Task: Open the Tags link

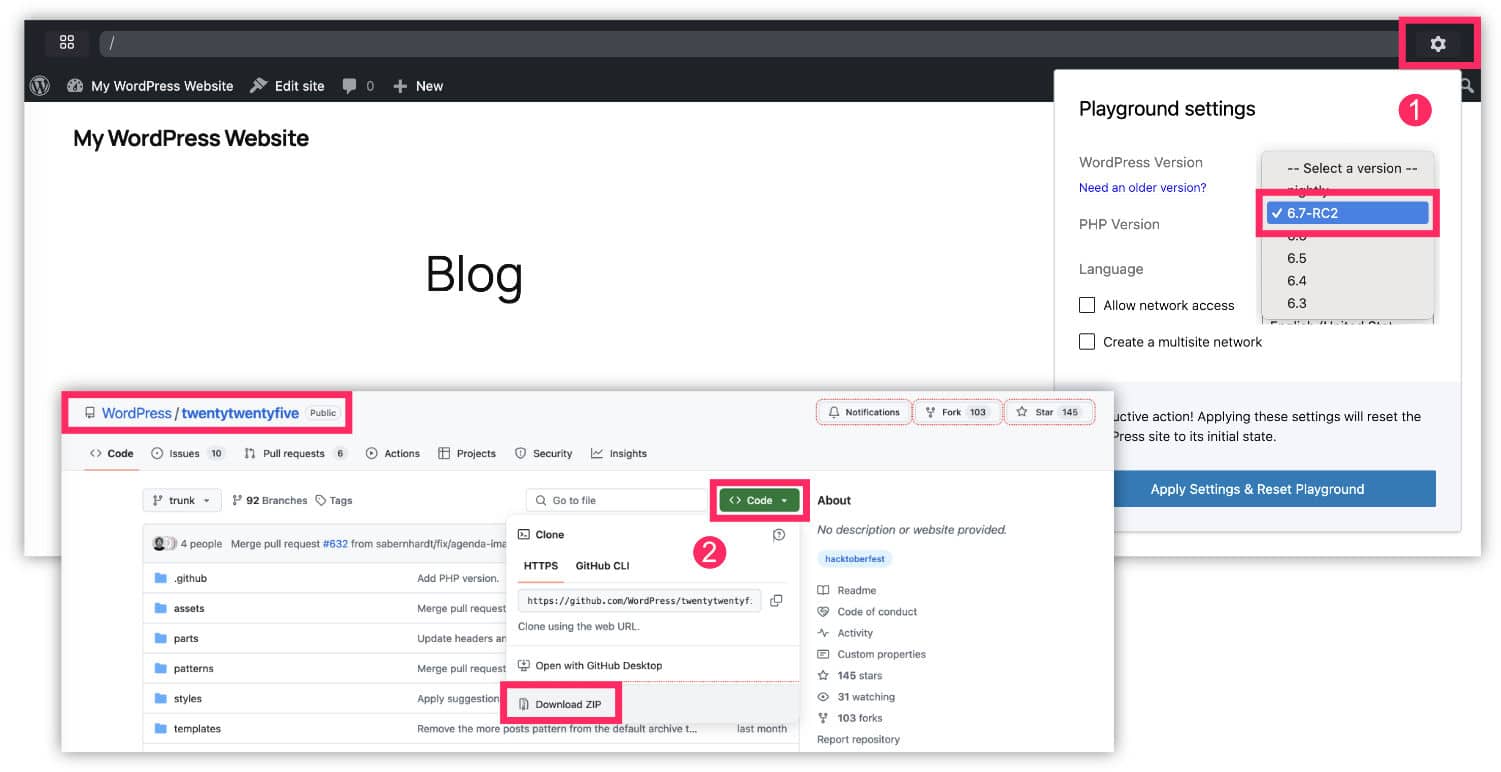Action: click(x=334, y=500)
